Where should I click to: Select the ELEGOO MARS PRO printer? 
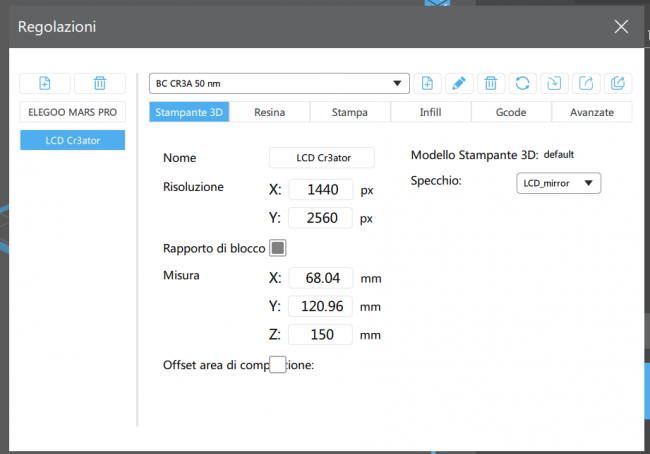point(73,112)
